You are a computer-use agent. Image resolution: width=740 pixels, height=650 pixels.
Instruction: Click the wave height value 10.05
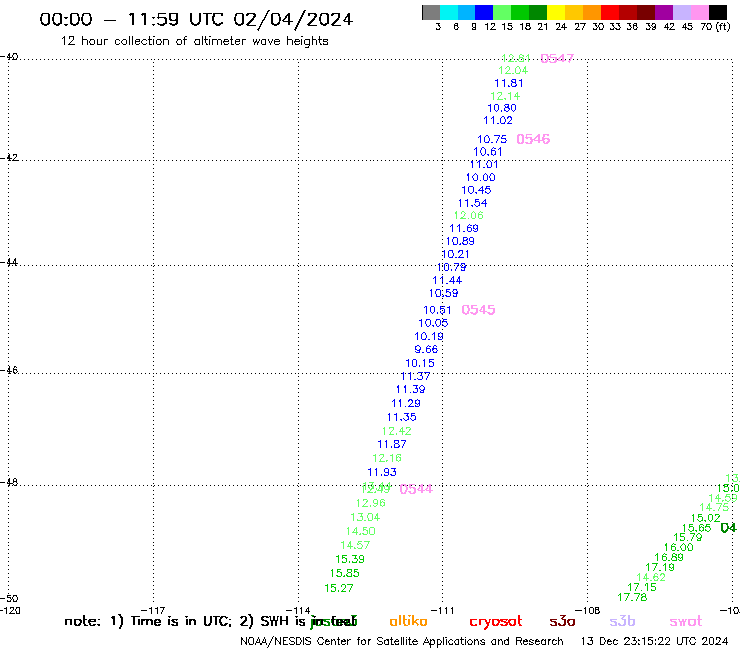(433, 323)
